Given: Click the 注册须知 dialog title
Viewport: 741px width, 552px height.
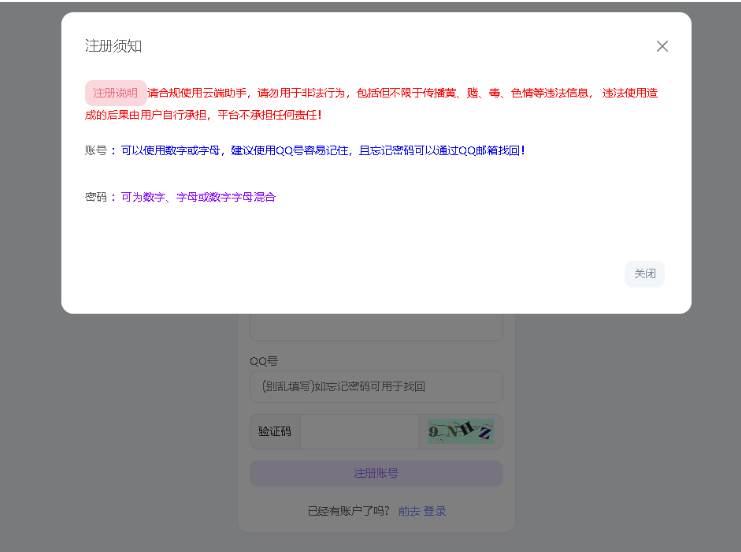Looking at the screenshot, I should [x=113, y=46].
